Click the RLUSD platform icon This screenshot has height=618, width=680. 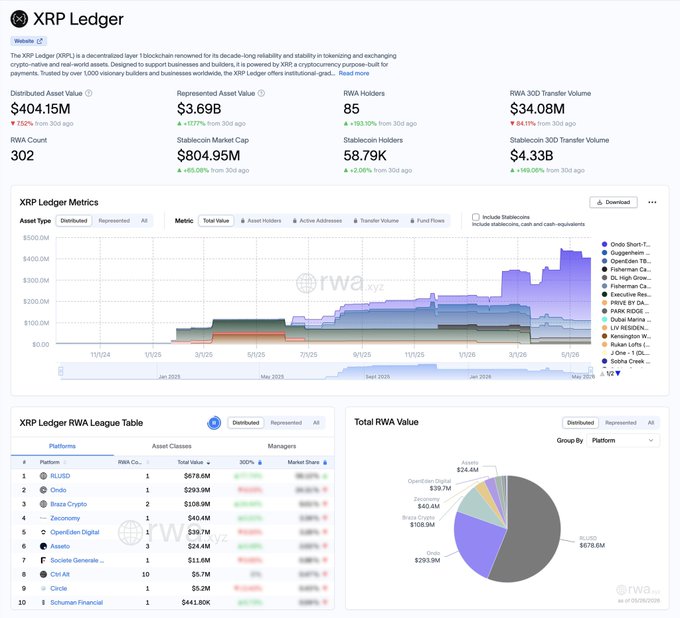click(x=43, y=476)
